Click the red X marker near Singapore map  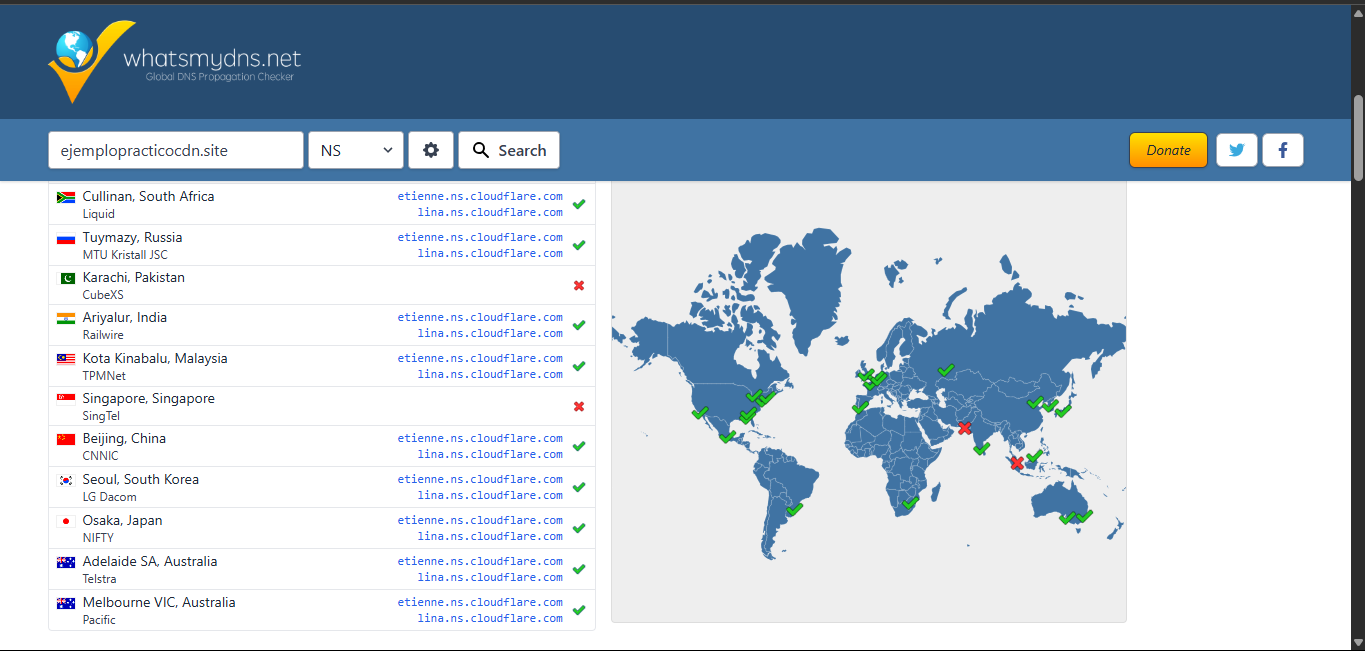[x=1017, y=463]
